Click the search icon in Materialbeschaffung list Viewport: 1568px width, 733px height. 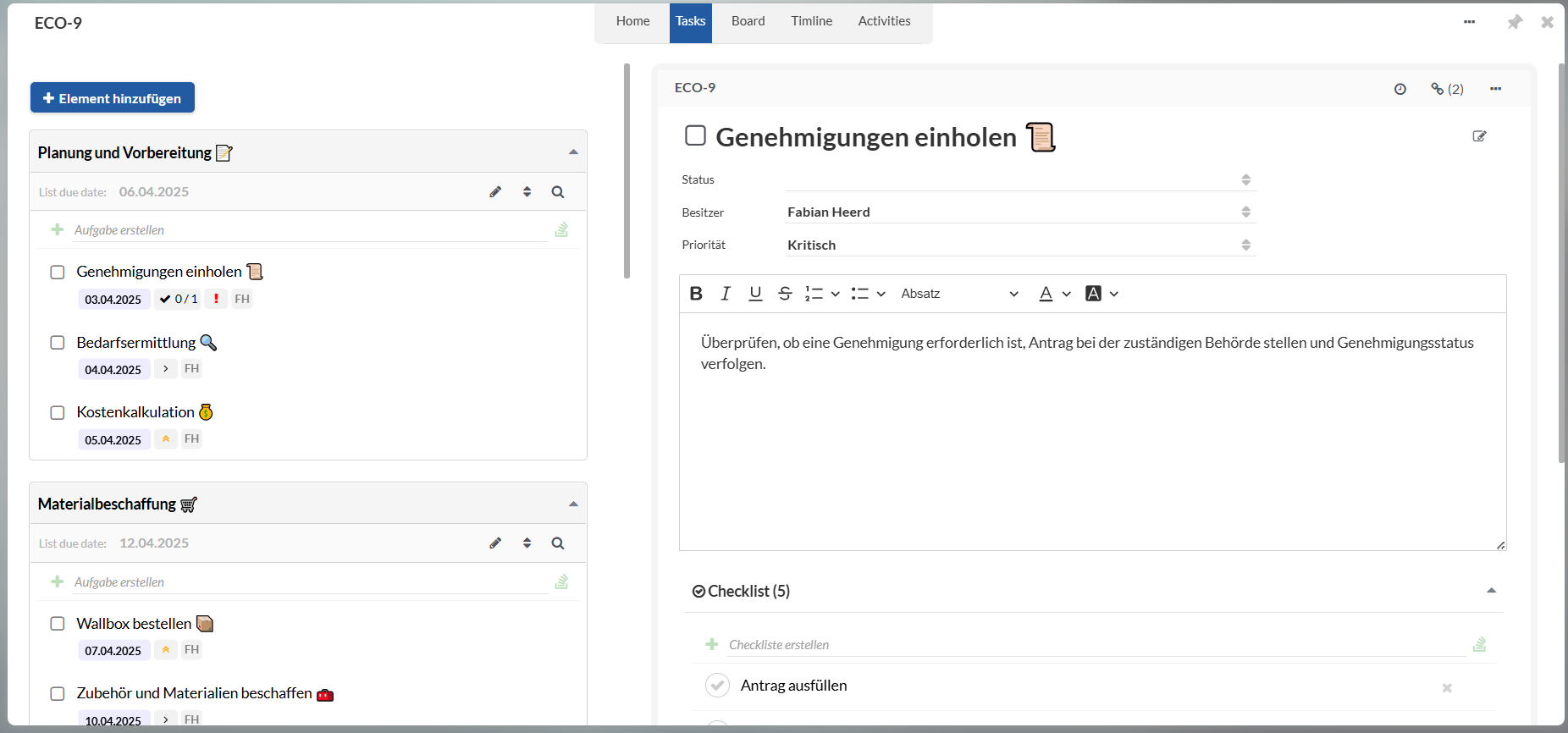tap(558, 543)
